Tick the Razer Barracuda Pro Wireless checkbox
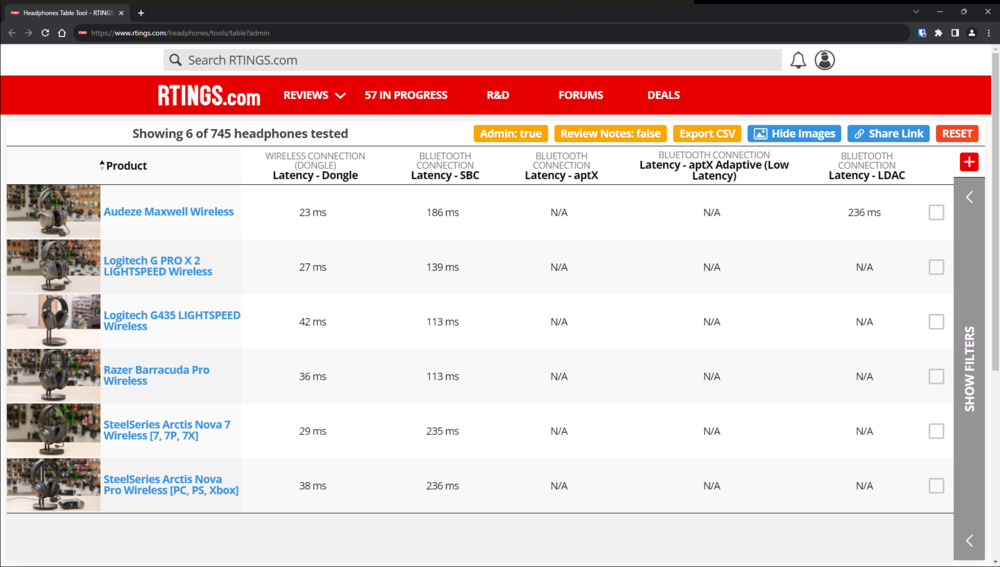The width and height of the screenshot is (1000, 567). (936, 377)
